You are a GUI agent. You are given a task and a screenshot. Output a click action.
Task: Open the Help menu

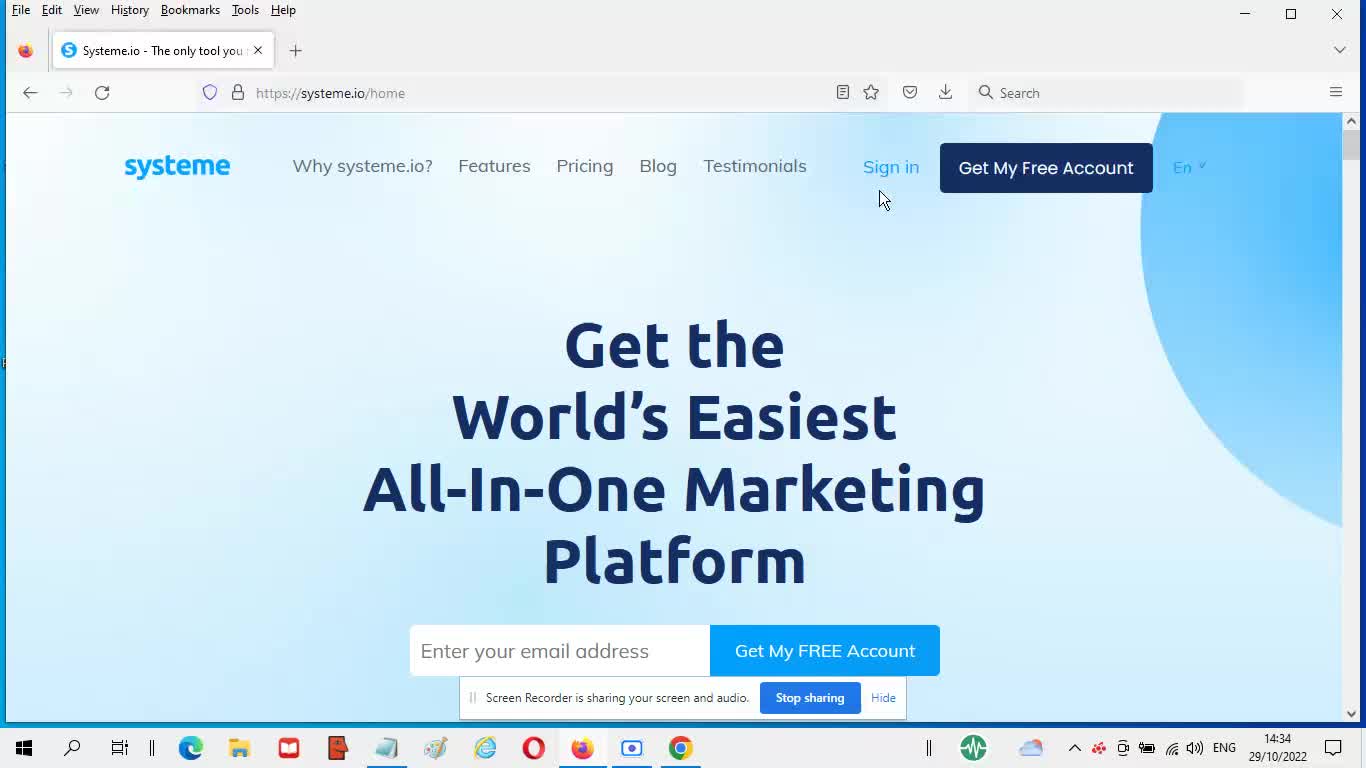tap(283, 10)
